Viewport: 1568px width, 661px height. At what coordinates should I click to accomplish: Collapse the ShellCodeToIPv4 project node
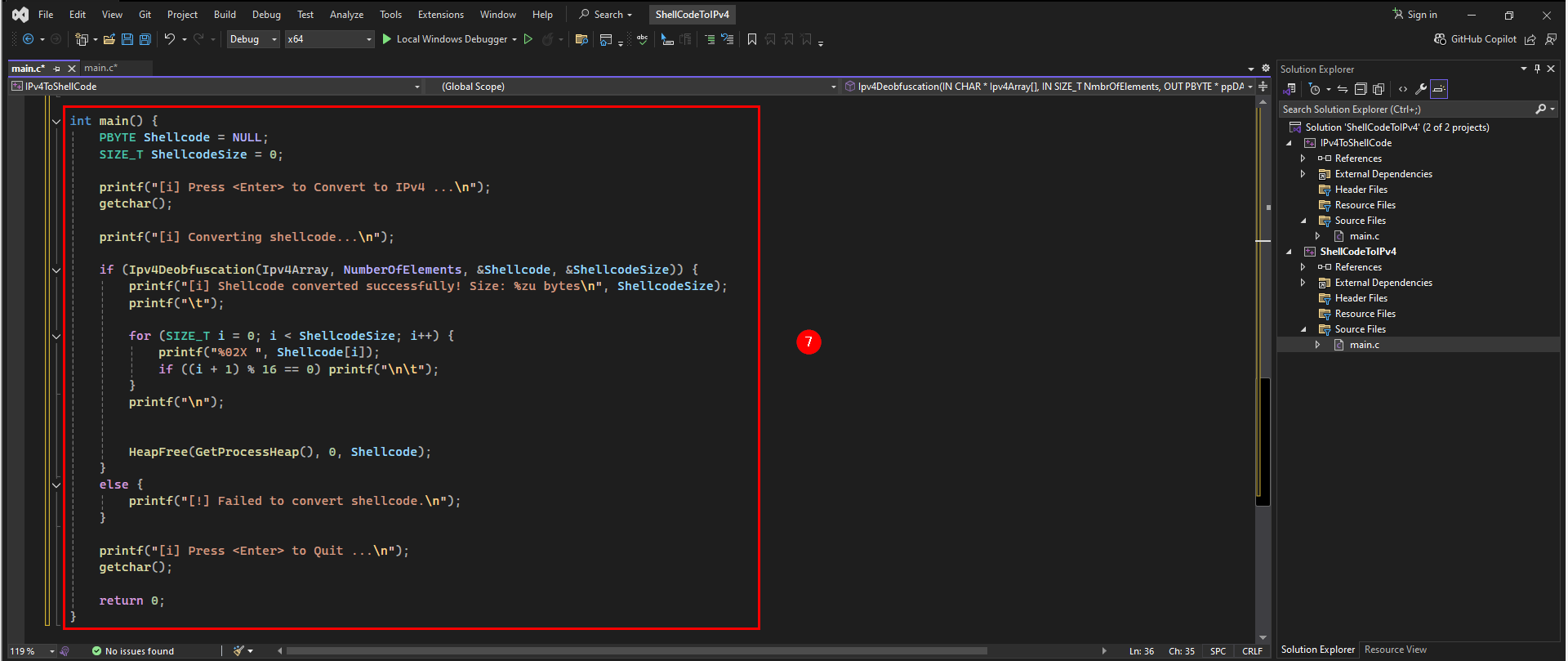point(1290,252)
